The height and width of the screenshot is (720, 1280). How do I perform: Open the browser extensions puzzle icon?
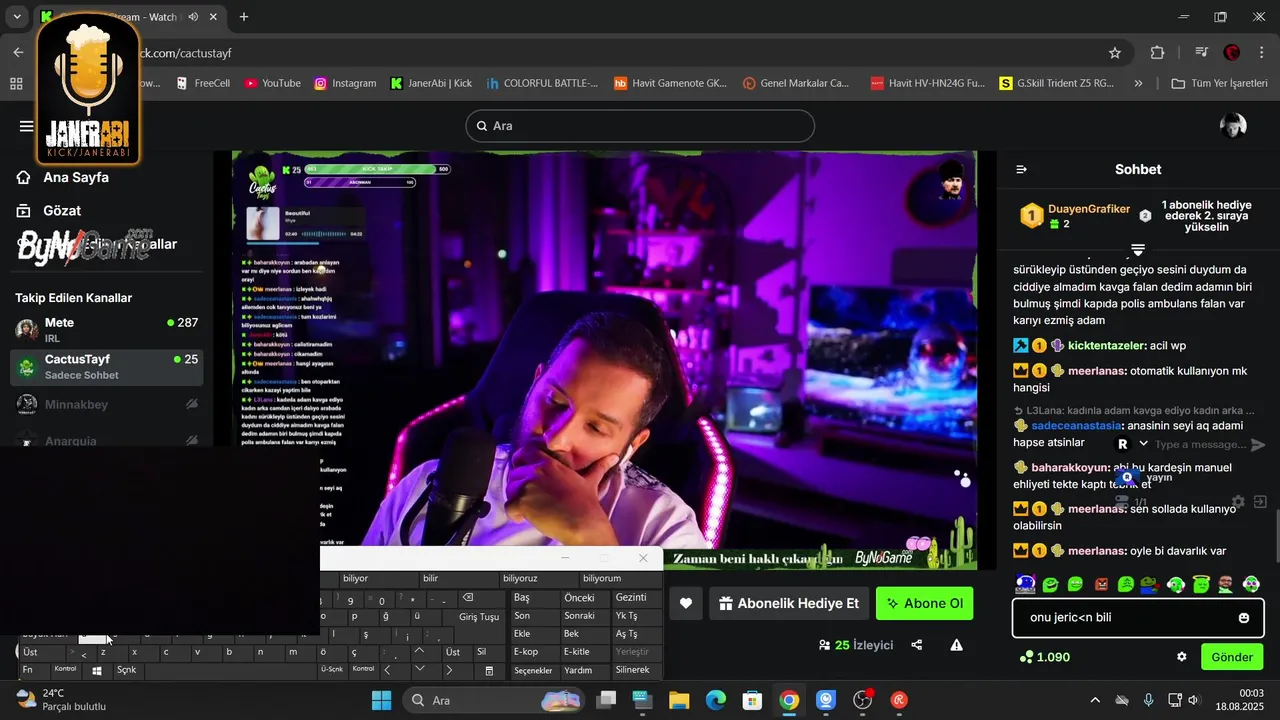tap(1157, 53)
